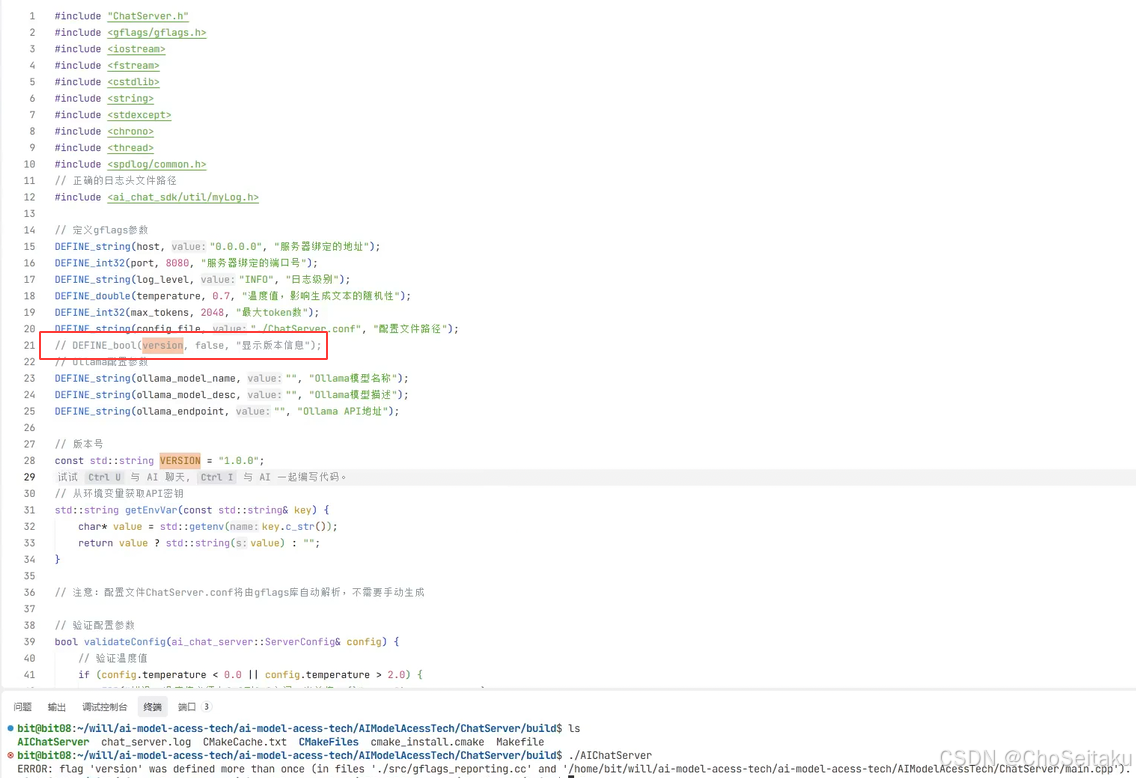The width and height of the screenshot is (1136, 778).
Task: Click the highlighted word version in commented DEFINE_bool
Action: pos(162,346)
